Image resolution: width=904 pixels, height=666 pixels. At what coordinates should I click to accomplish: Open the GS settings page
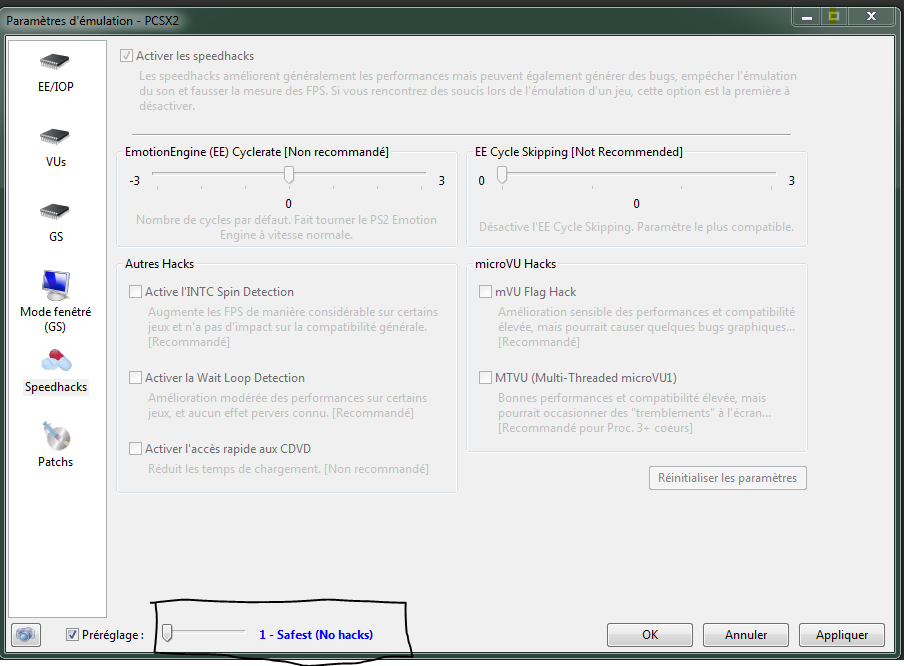click(x=56, y=212)
